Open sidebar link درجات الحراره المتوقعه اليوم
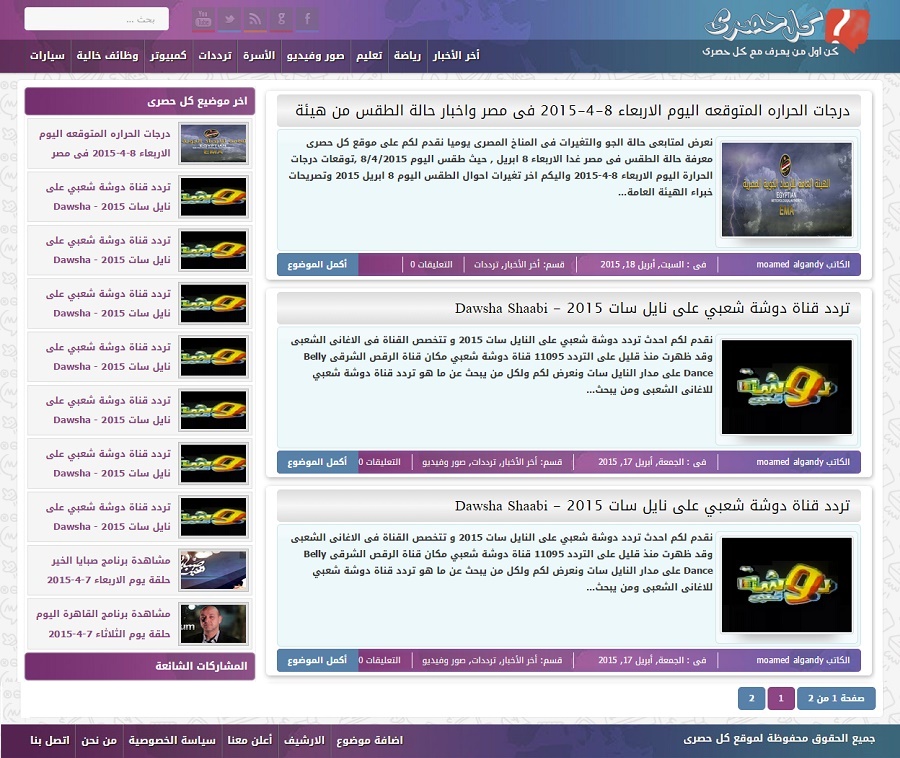Image resolution: width=900 pixels, height=758 pixels. pyautogui.click(x=104, y=143)
